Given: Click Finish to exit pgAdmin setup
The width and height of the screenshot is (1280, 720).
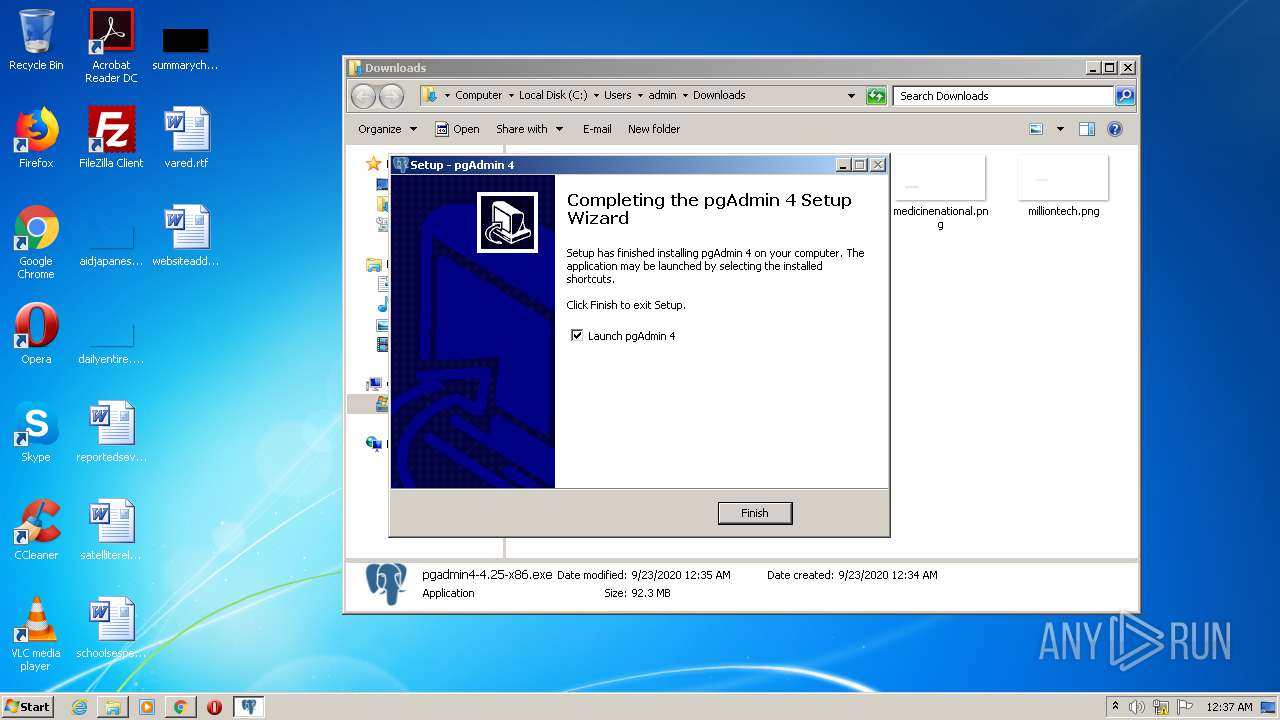Looking at the screenshot, I should click(x=755, y=513).
